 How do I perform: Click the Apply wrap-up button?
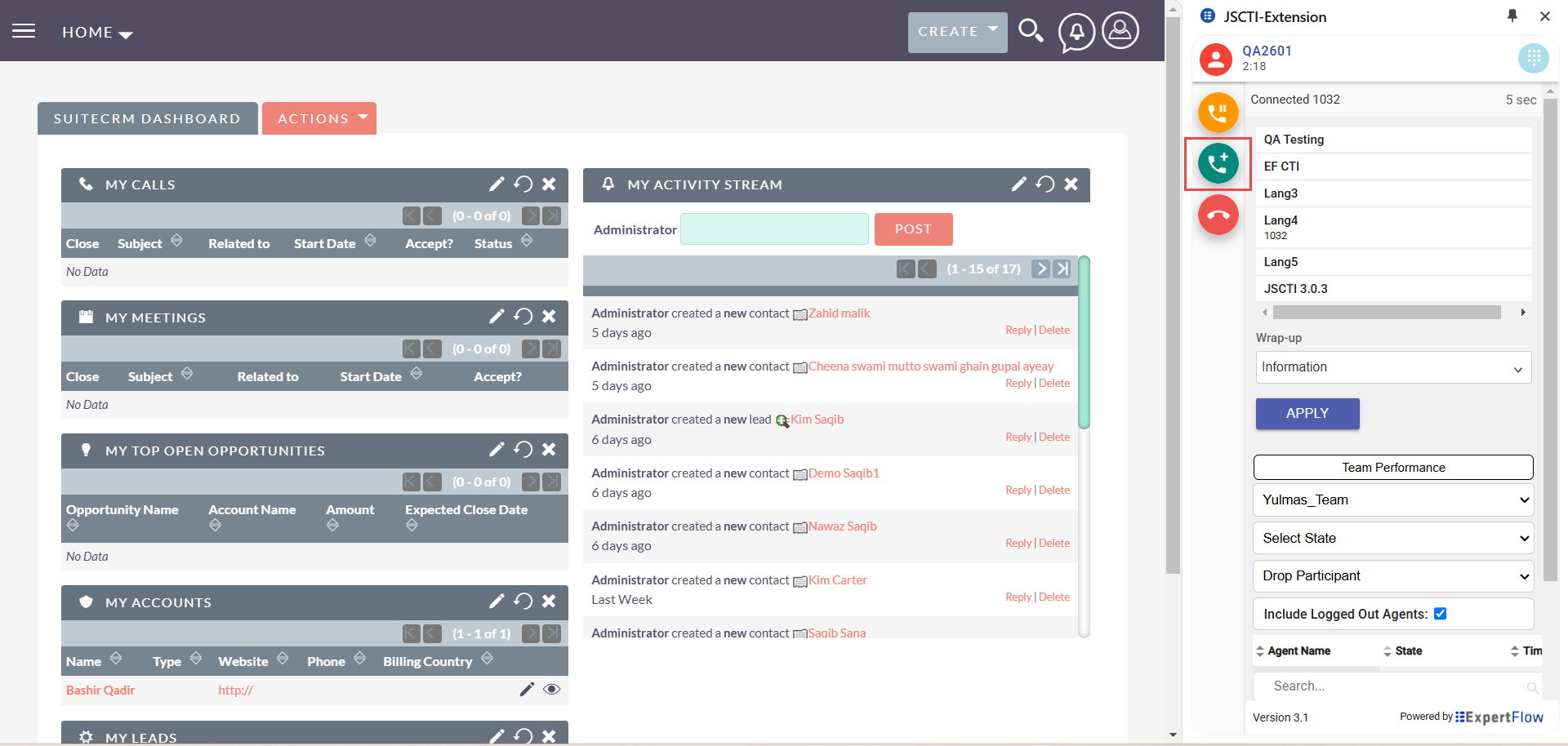tap(1307, 414)
